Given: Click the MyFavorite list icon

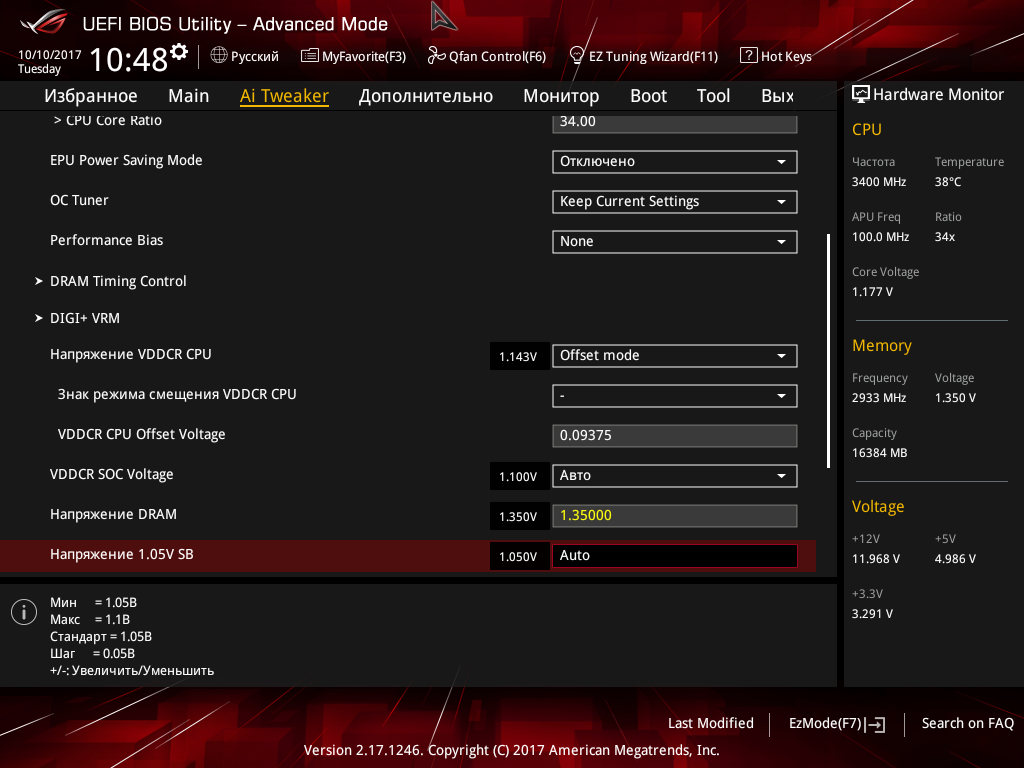Looking at the screenshot, I should [310, 56].
